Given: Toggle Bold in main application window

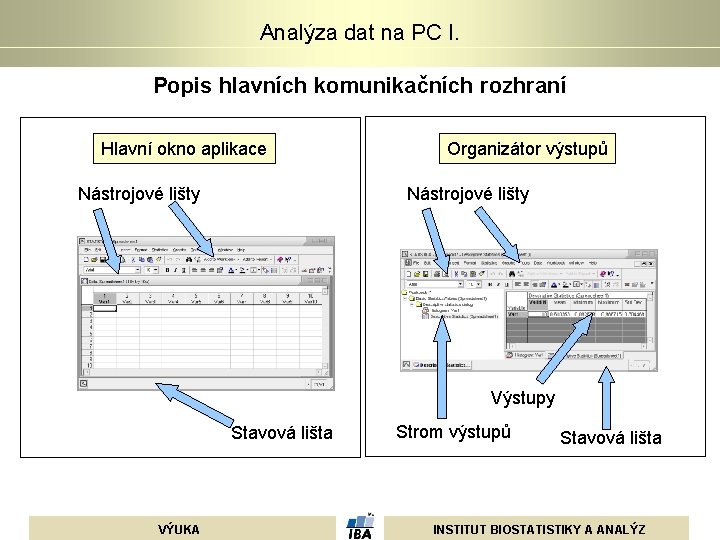Looking at the screenshot, I should pyautogui.click(x=167, y=270).
